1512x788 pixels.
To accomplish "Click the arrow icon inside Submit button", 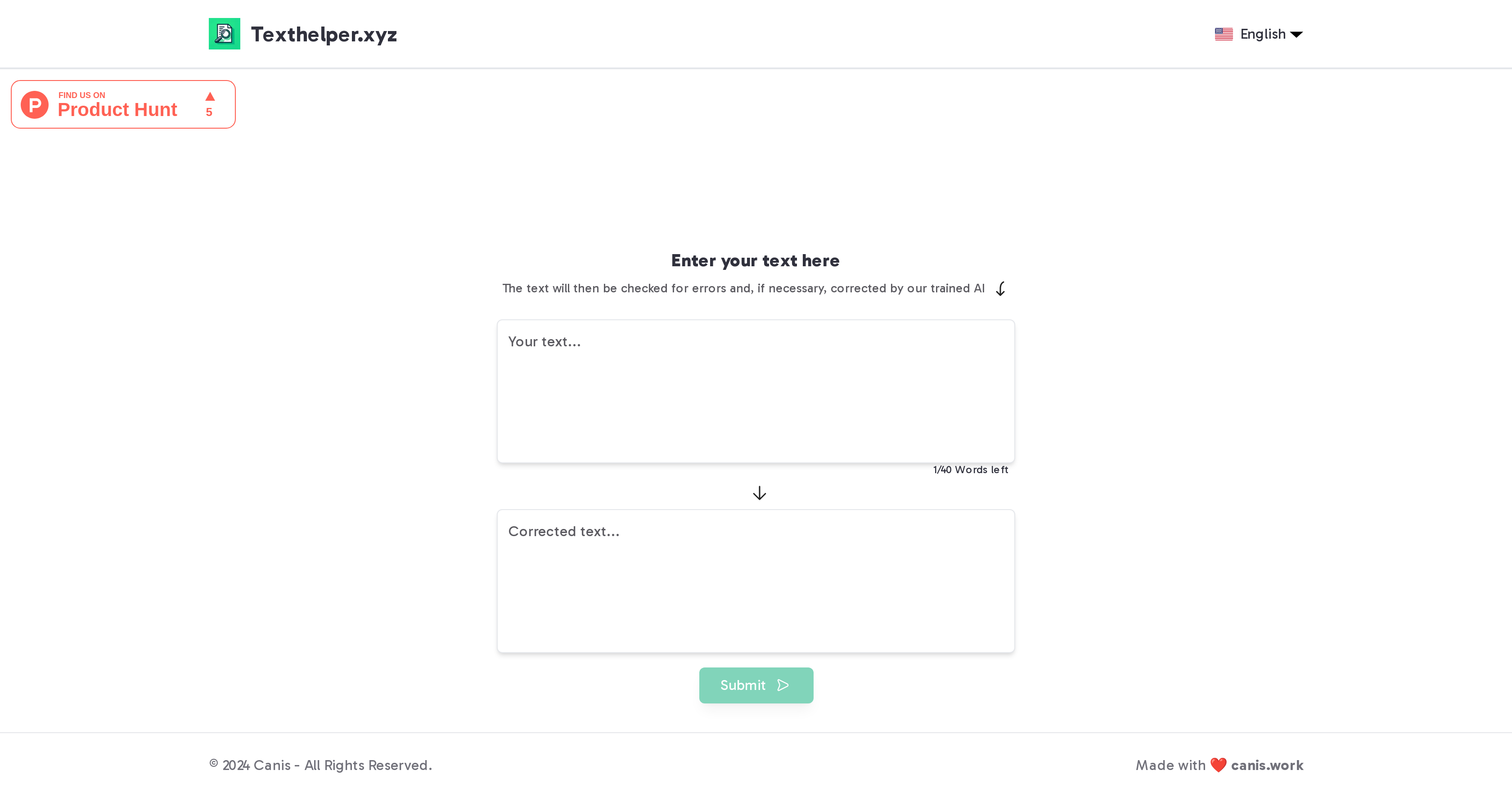I will pos(783,685).
